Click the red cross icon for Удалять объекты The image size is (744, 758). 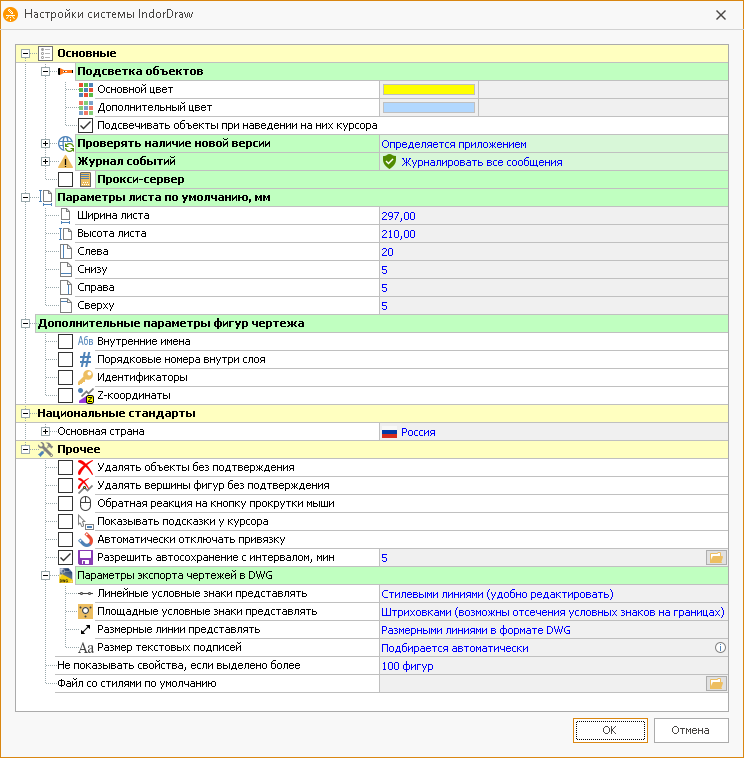(86, 467)
